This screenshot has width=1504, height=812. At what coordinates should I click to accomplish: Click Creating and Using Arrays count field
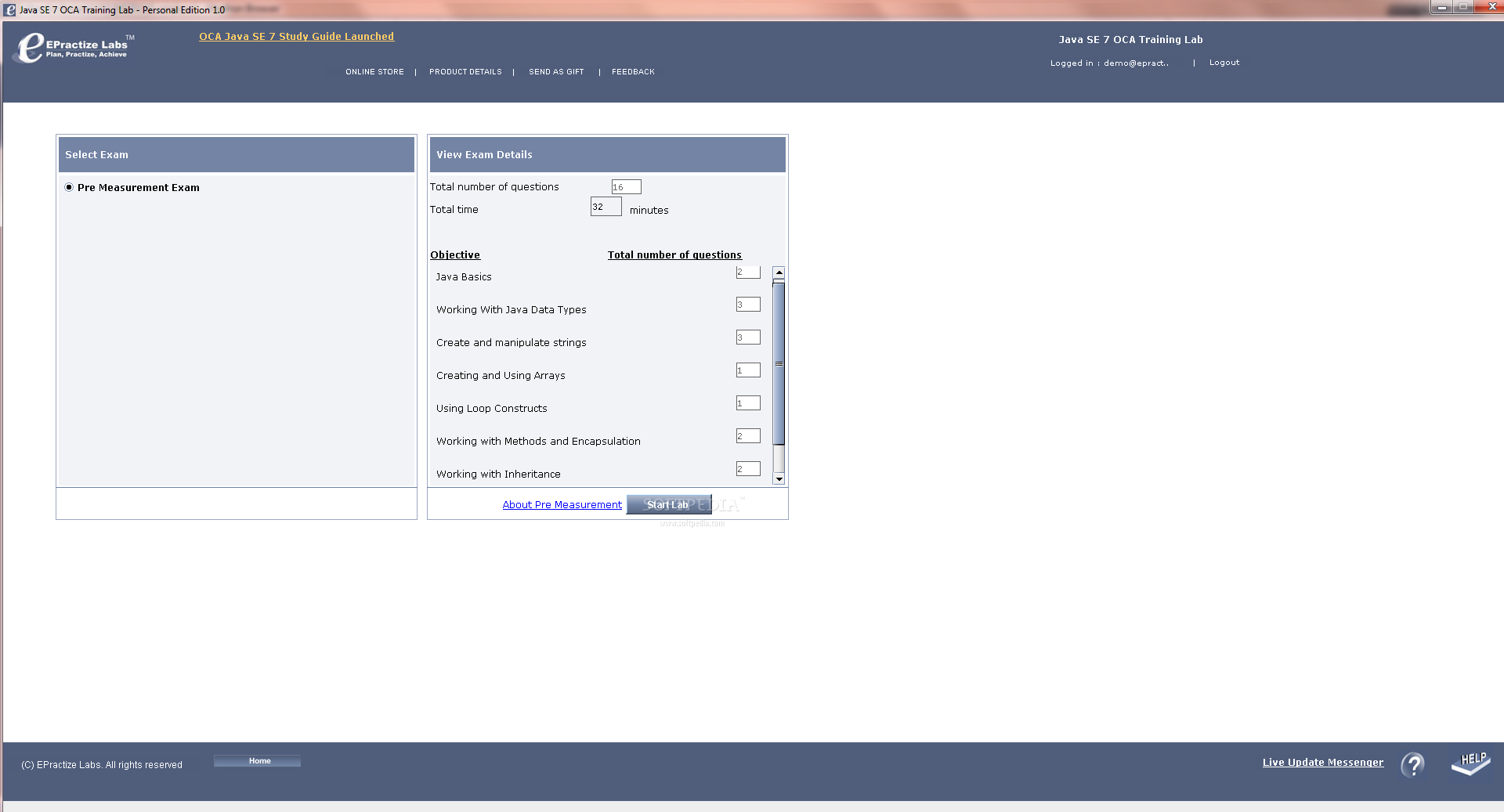coord(748,370)
